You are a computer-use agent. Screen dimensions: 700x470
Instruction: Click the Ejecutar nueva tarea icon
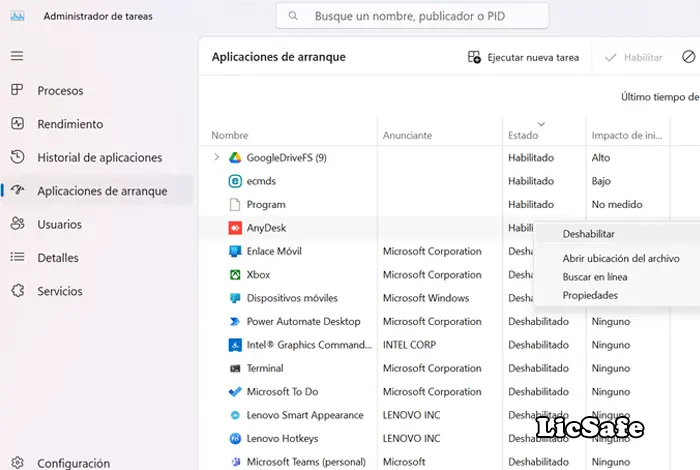click(474, 57)
